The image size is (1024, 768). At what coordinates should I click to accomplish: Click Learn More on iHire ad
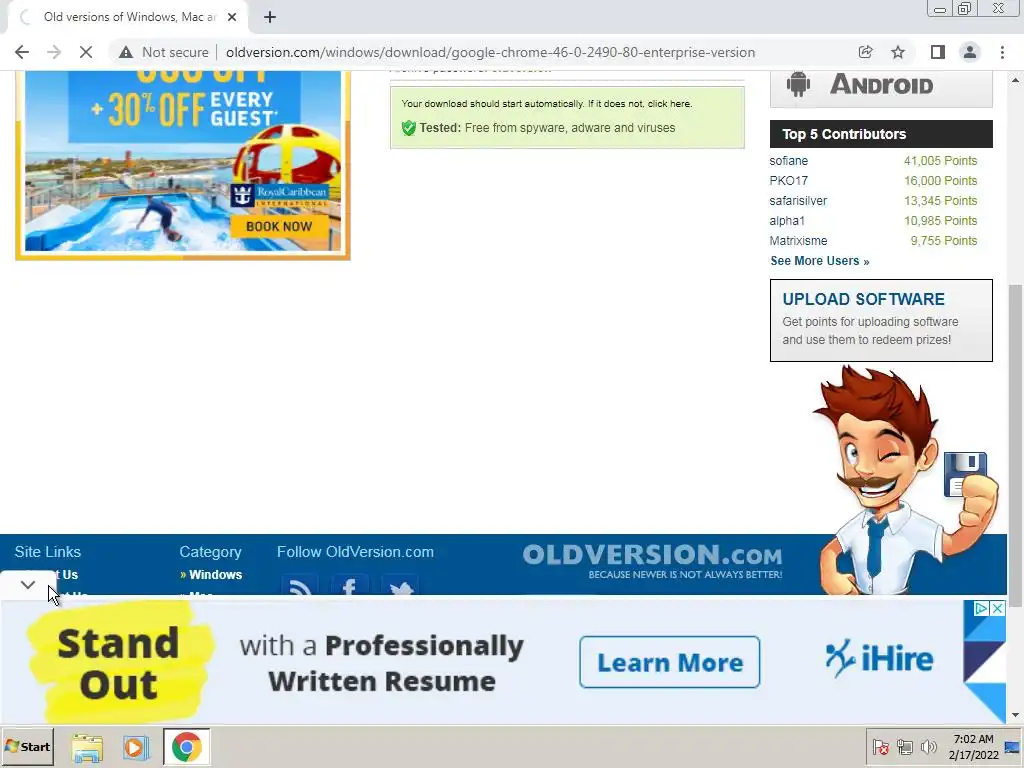pyautogui.click(x=669, y=662)
